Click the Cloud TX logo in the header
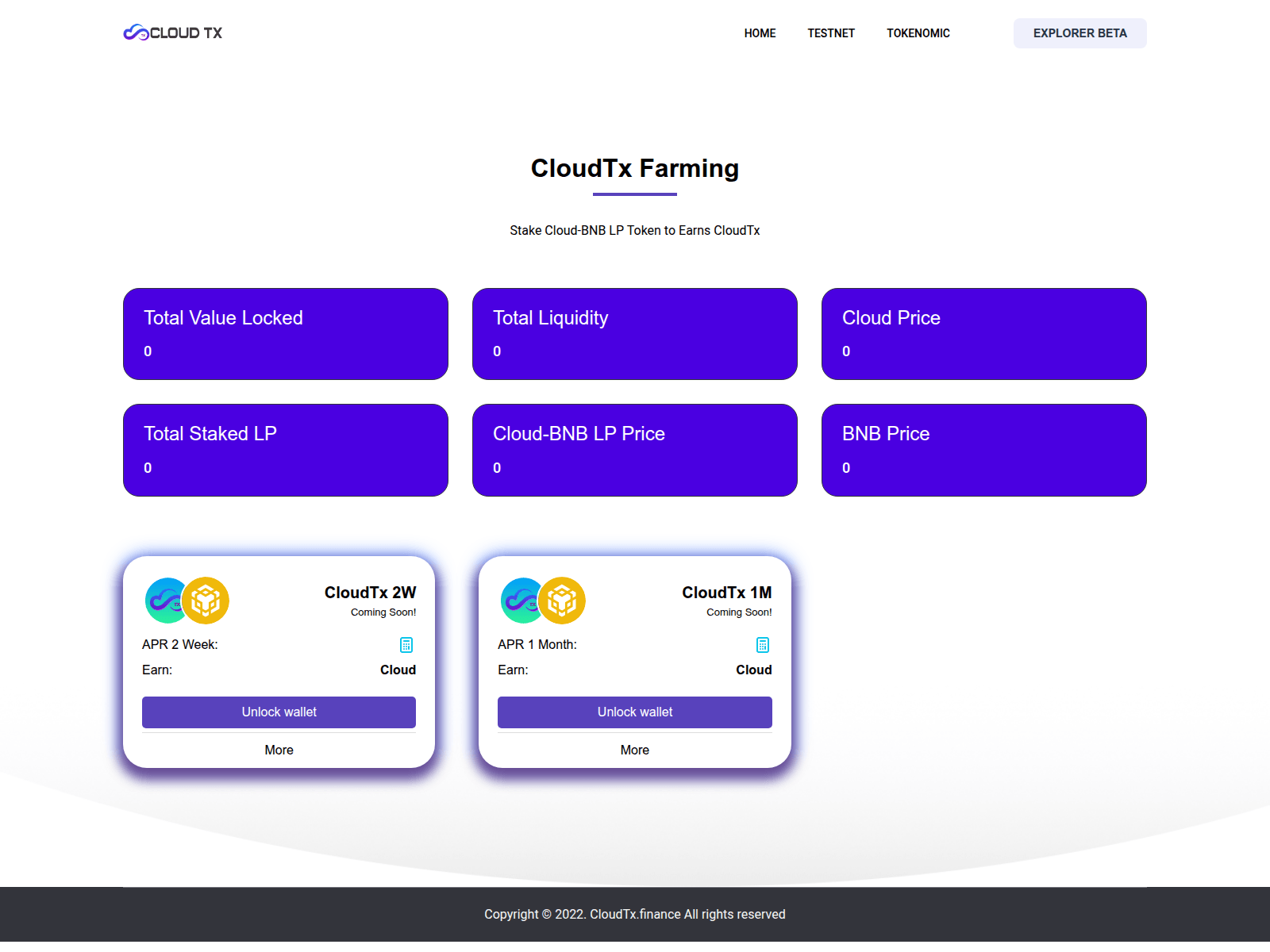The height and width of the screenshot is (952, 1270). pos(171,33)
